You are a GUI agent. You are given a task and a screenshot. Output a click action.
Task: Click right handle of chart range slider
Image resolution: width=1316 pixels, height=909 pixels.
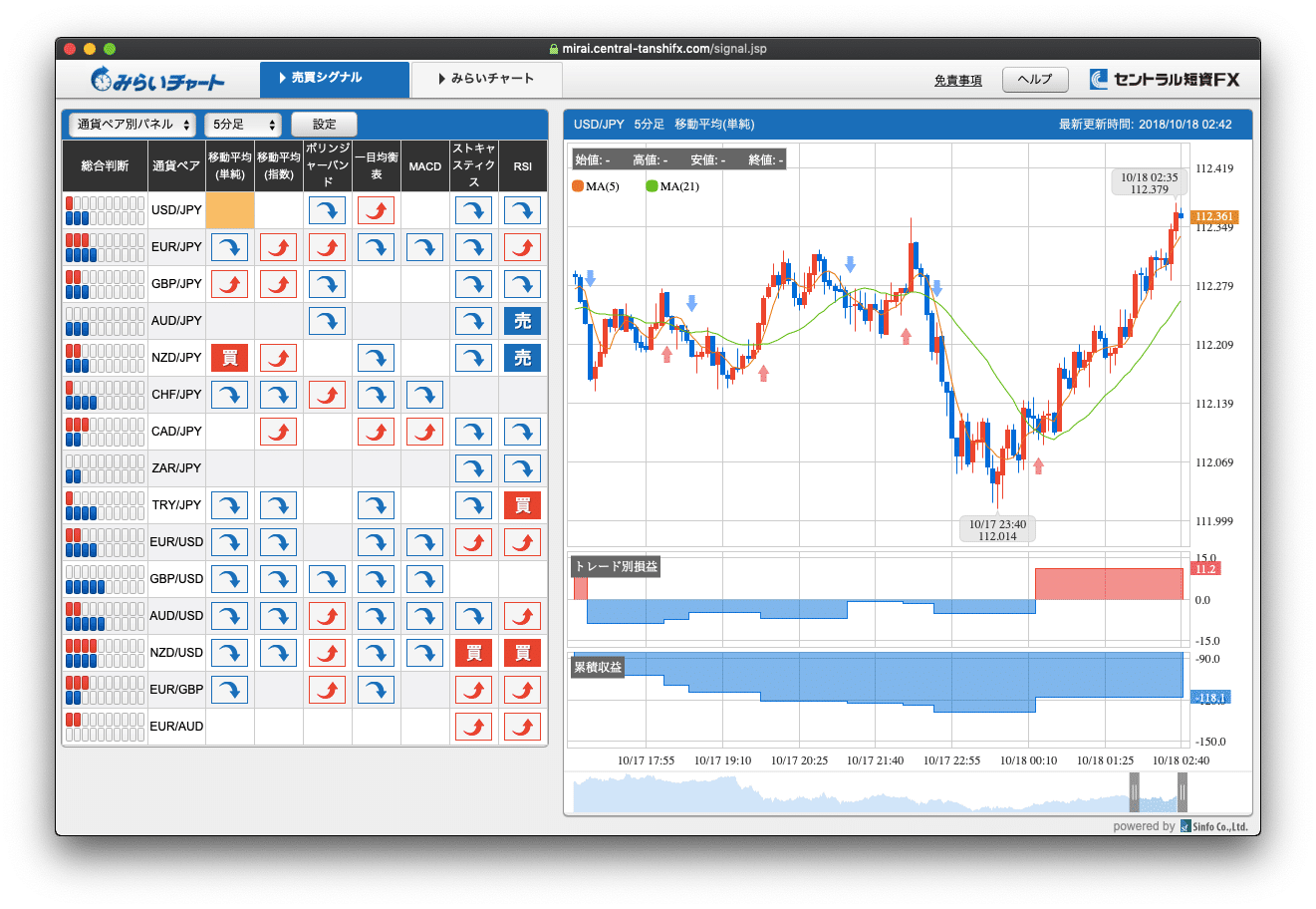[x=1183, y=793]
